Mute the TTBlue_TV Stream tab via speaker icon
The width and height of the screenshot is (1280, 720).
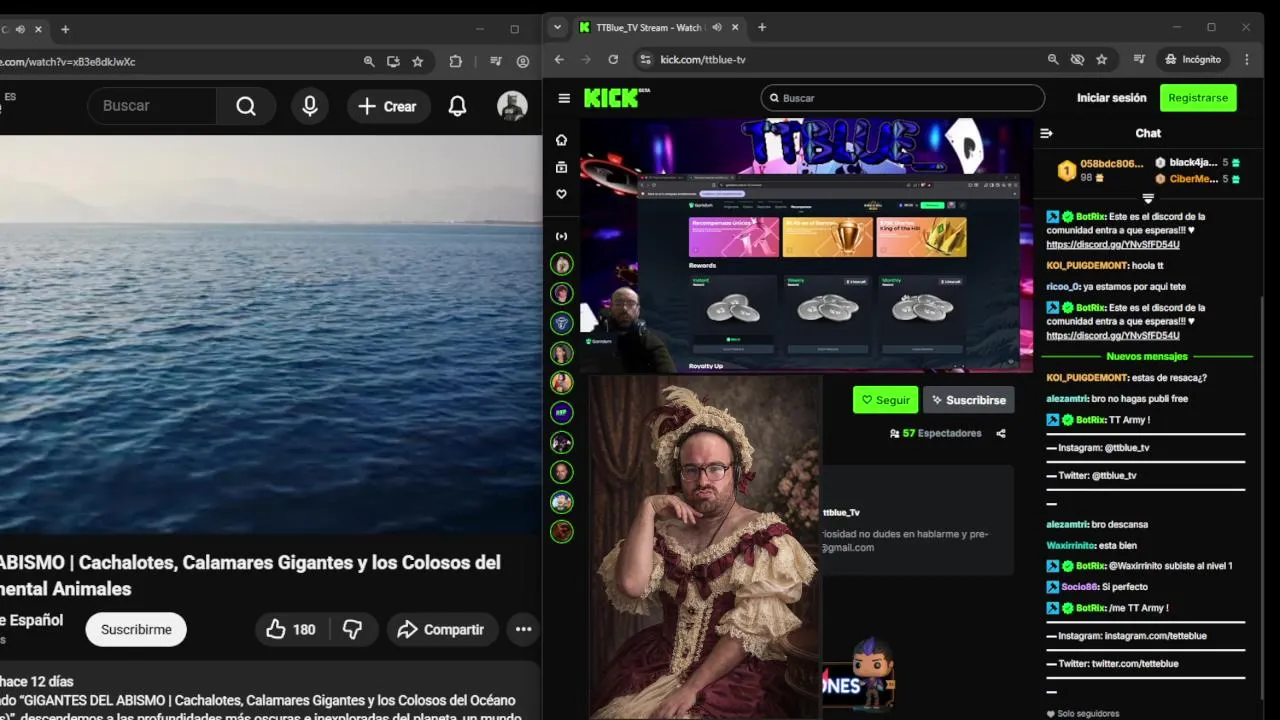tap(716, 27)
